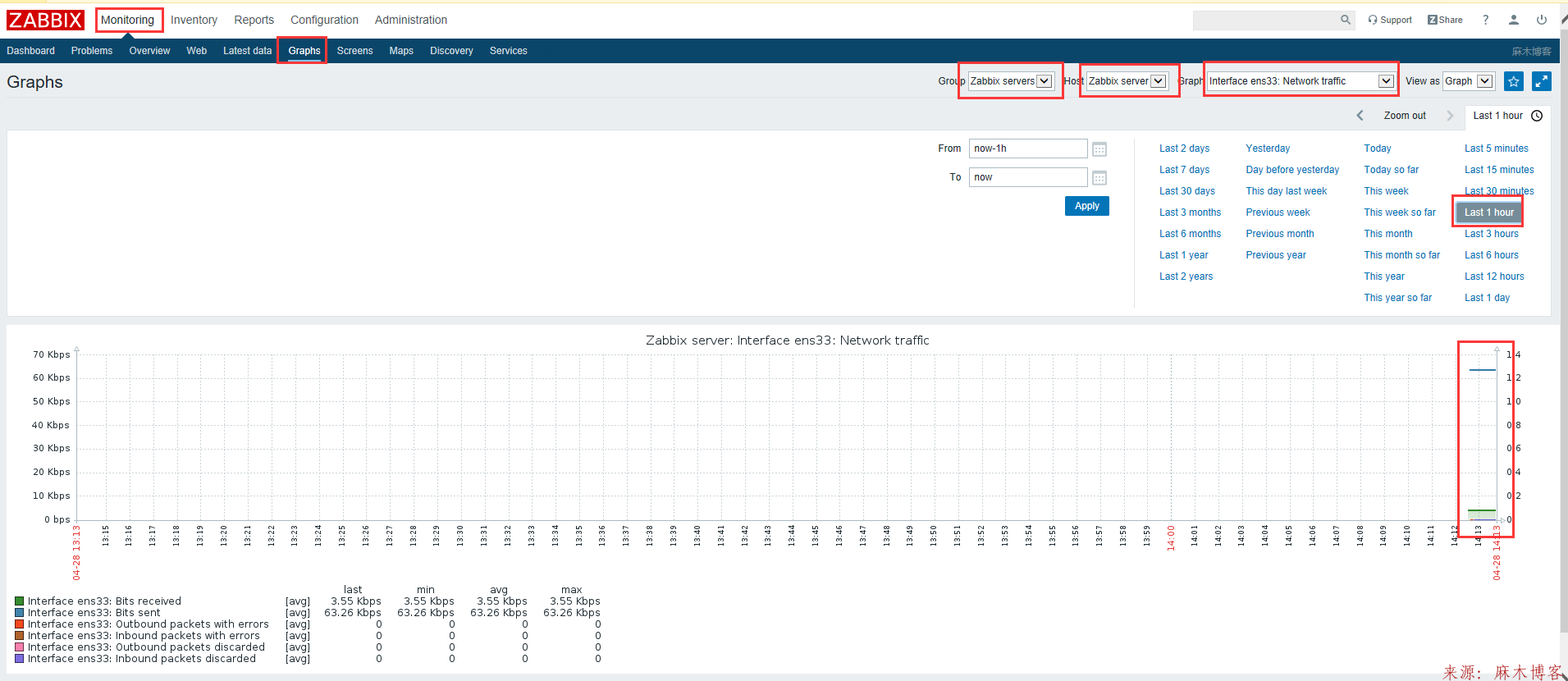
Task: Open the View as dropdown
Action: pos(1468,81)
